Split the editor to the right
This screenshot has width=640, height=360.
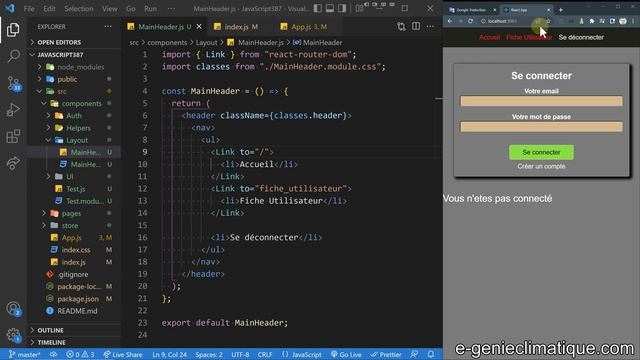point(416,27)
